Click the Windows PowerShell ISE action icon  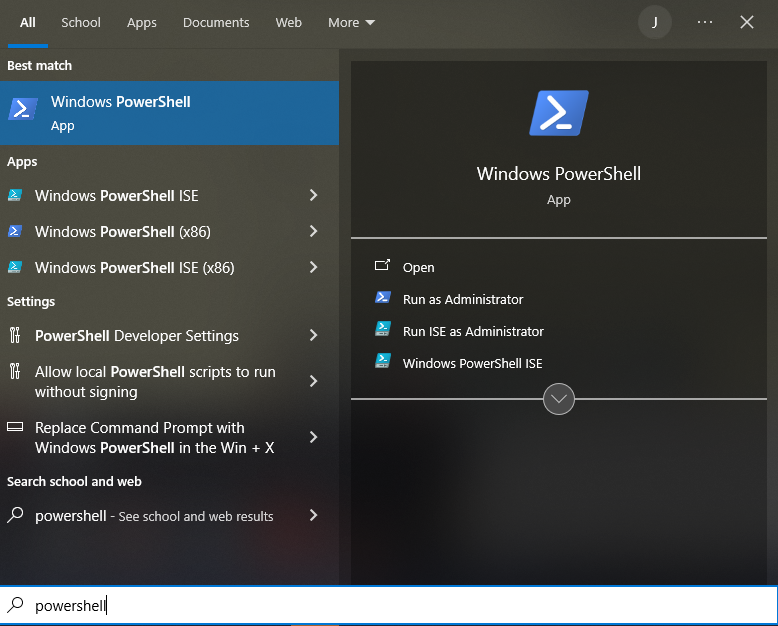pos(383,361)
